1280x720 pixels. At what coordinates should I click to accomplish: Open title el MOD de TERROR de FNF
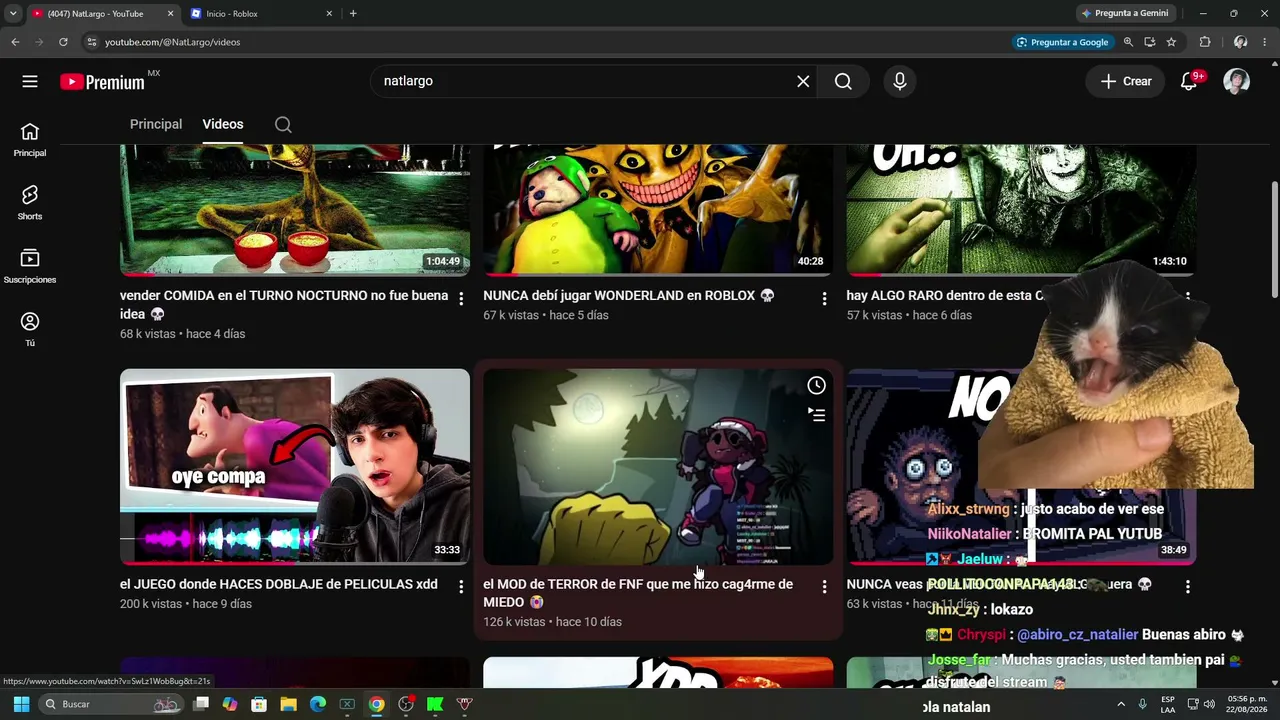tap(638, 593)
